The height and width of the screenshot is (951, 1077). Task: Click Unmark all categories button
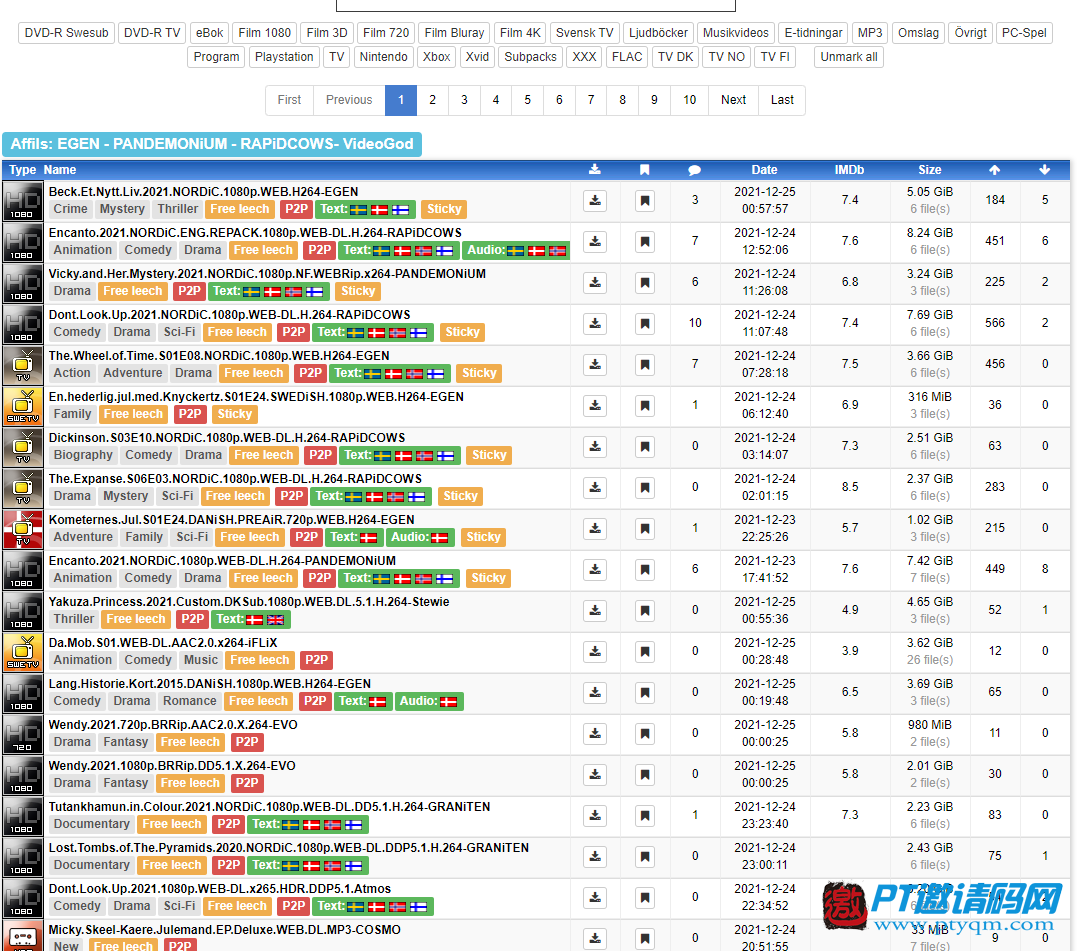click(x=849, y=57)
